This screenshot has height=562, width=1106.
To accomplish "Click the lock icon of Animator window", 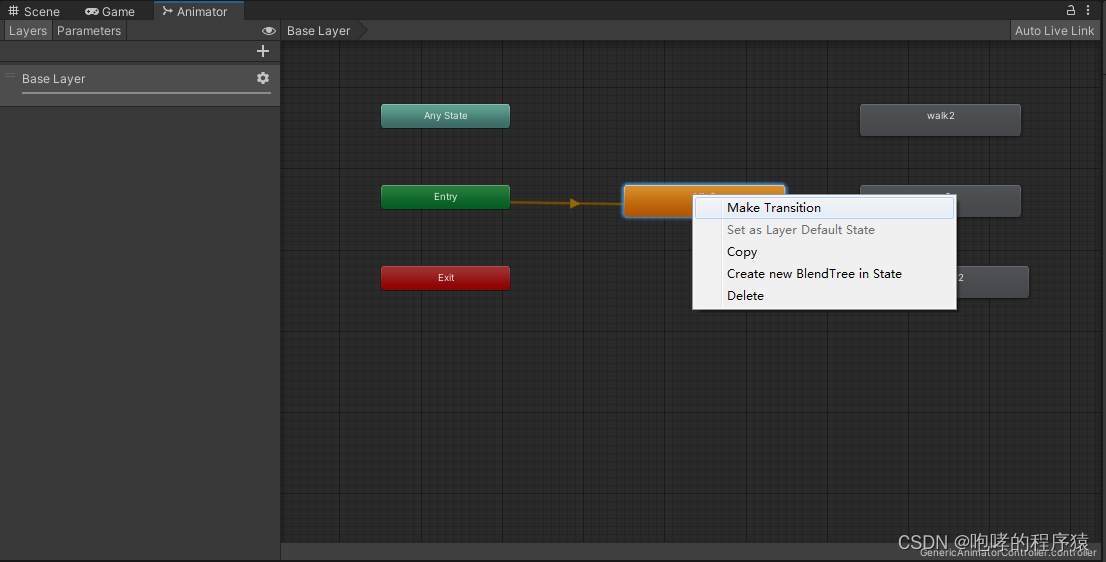I will click(x=1071, y=10).
